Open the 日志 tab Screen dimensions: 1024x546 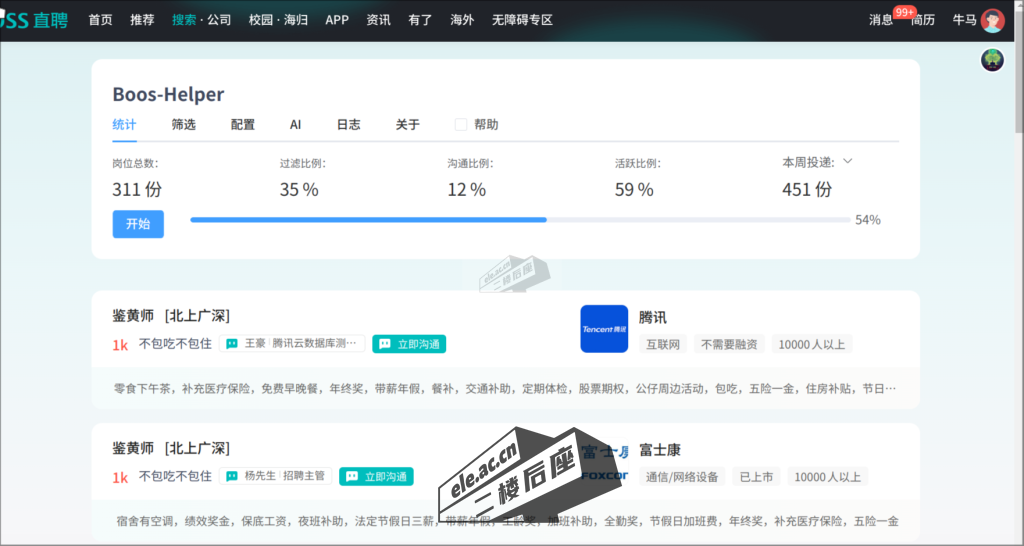(348, 125)
